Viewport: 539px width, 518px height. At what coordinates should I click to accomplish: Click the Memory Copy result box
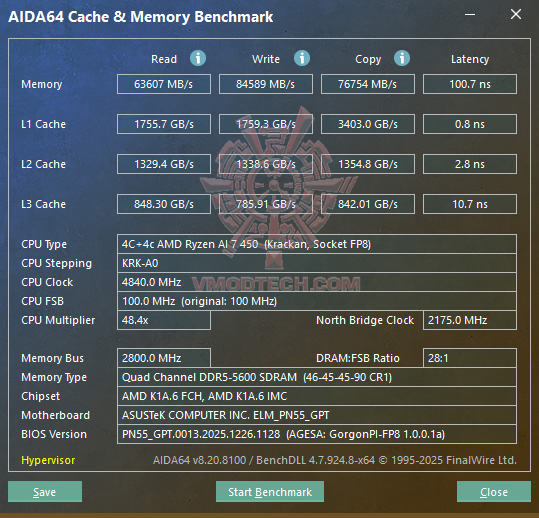[x=368, y=84]
